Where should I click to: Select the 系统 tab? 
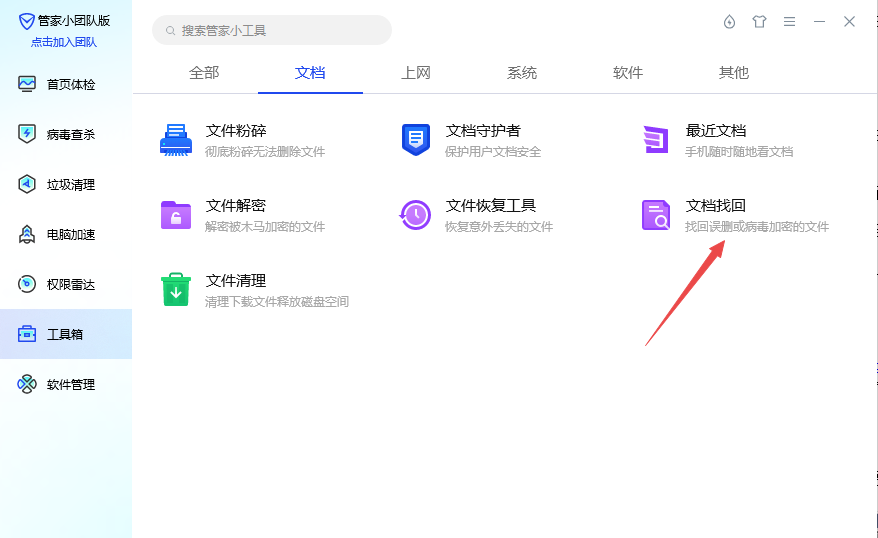pos(522,73)
